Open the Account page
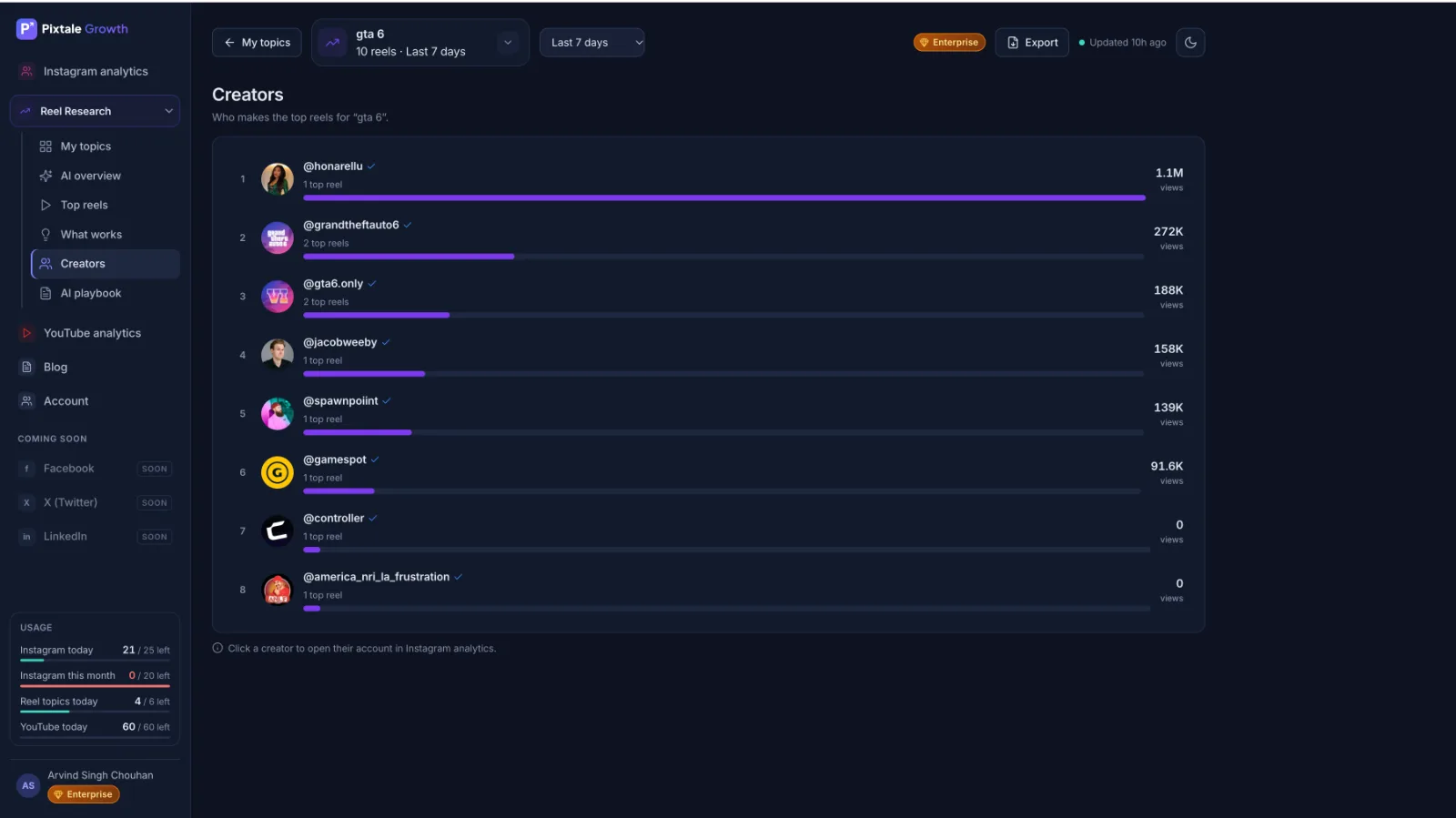This screenshot has height=818, width=1456. tap(95, 401)
